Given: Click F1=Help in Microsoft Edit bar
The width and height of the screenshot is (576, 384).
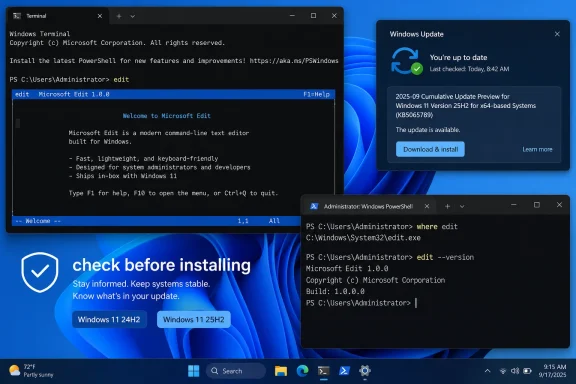Looking at the screenshot, I should [316, 94].
